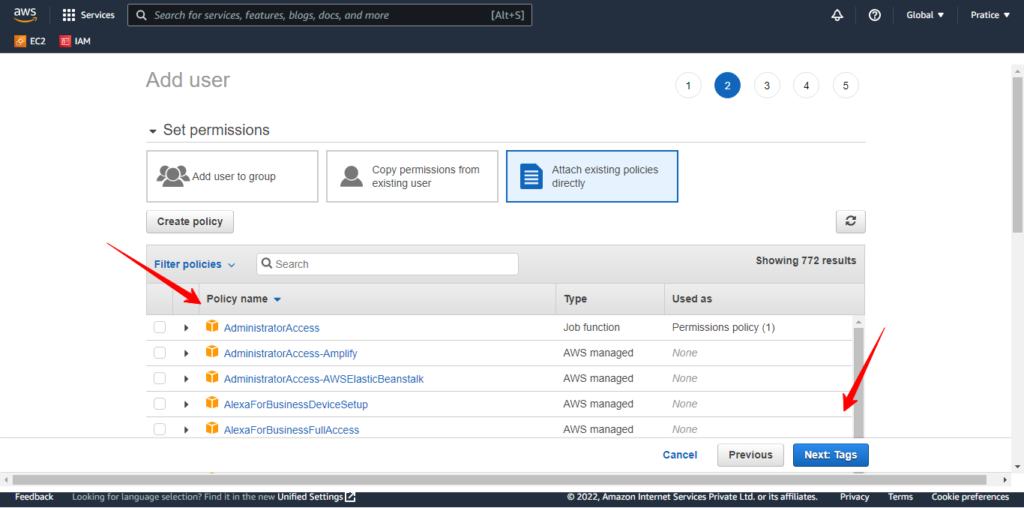Image resolution: width=1024 pixels, height=508 pixels.
Task: Open the Global region dropdown
Action: pyautogui.click(x=925, y=15)
